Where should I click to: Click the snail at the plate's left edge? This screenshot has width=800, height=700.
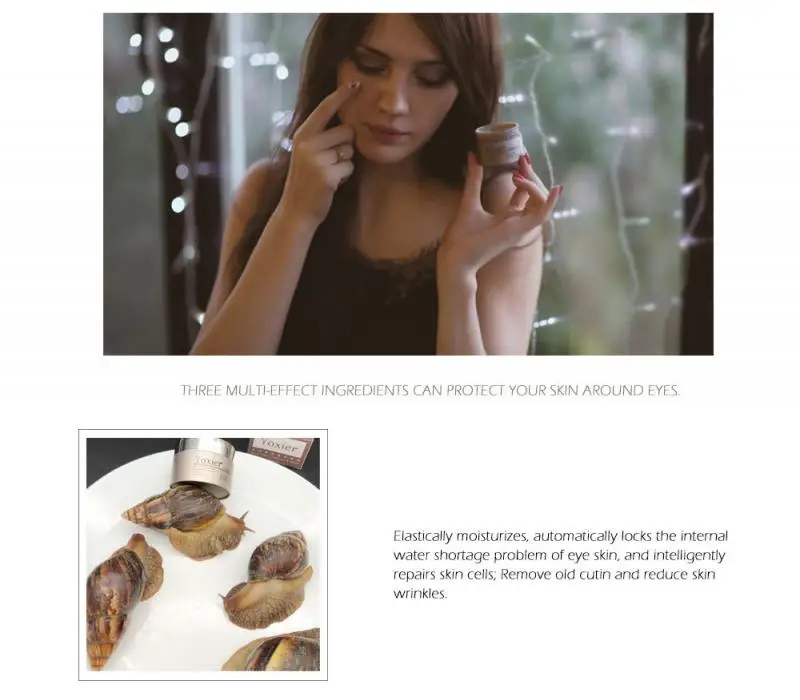120,599
